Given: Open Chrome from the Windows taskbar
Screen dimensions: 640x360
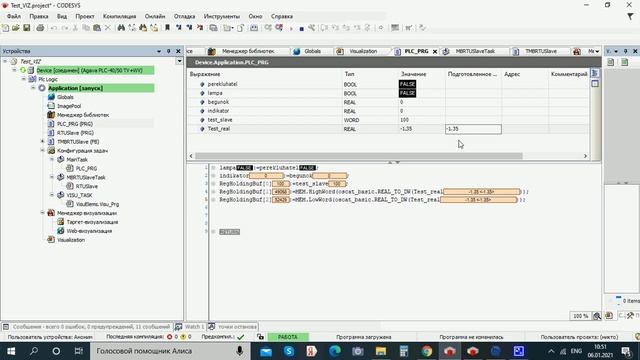Looking at the screenshot, I should 427,351.
